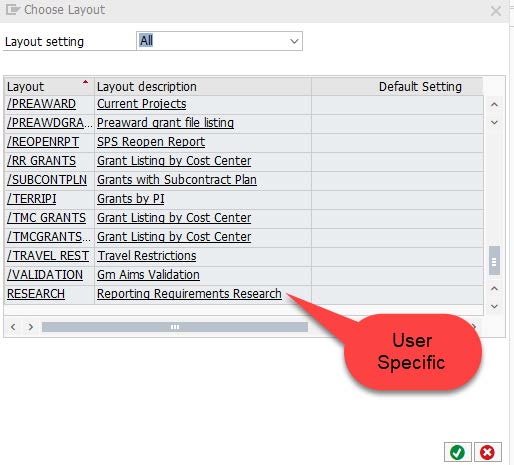Select the /TMCGRANTS... layout
Viewport: 514px width, 465px height.
pos(49,237)
